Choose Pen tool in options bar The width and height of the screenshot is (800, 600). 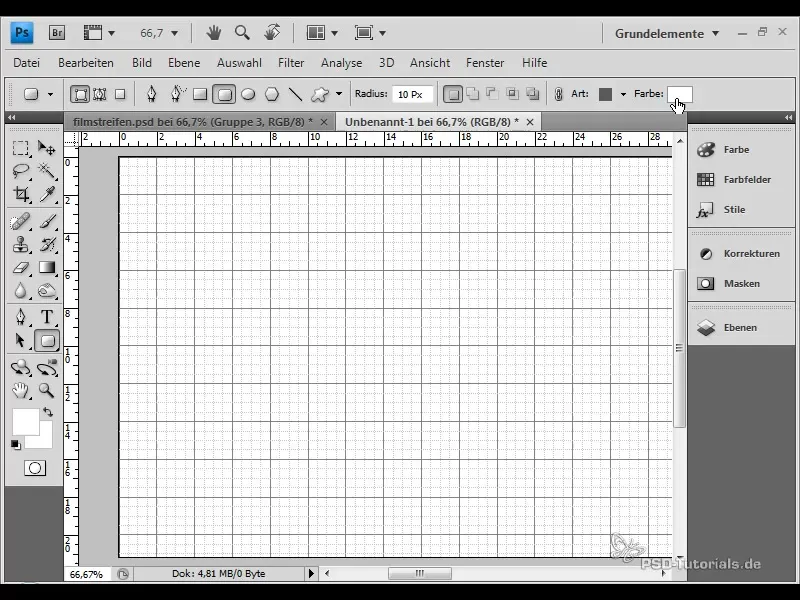coord(152,94)
